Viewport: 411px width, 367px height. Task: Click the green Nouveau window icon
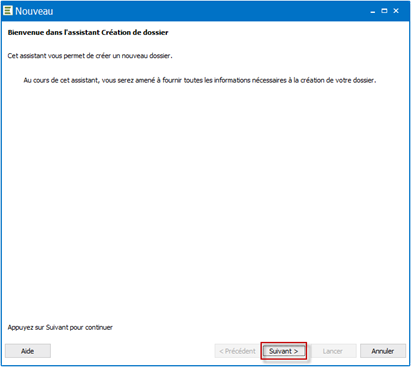coord(8,11)
